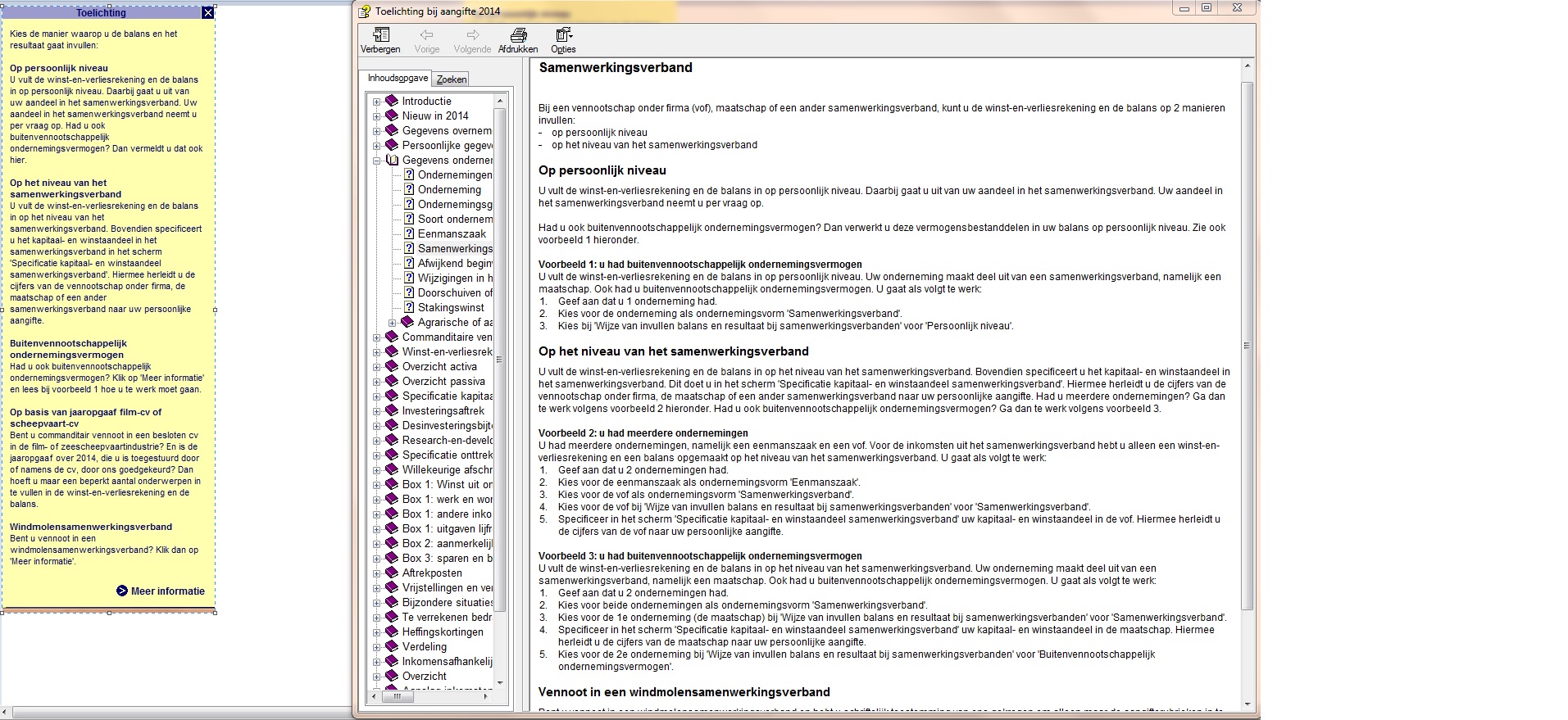
Task: Switch to the Zoeken tab
Action: point(451,79)
